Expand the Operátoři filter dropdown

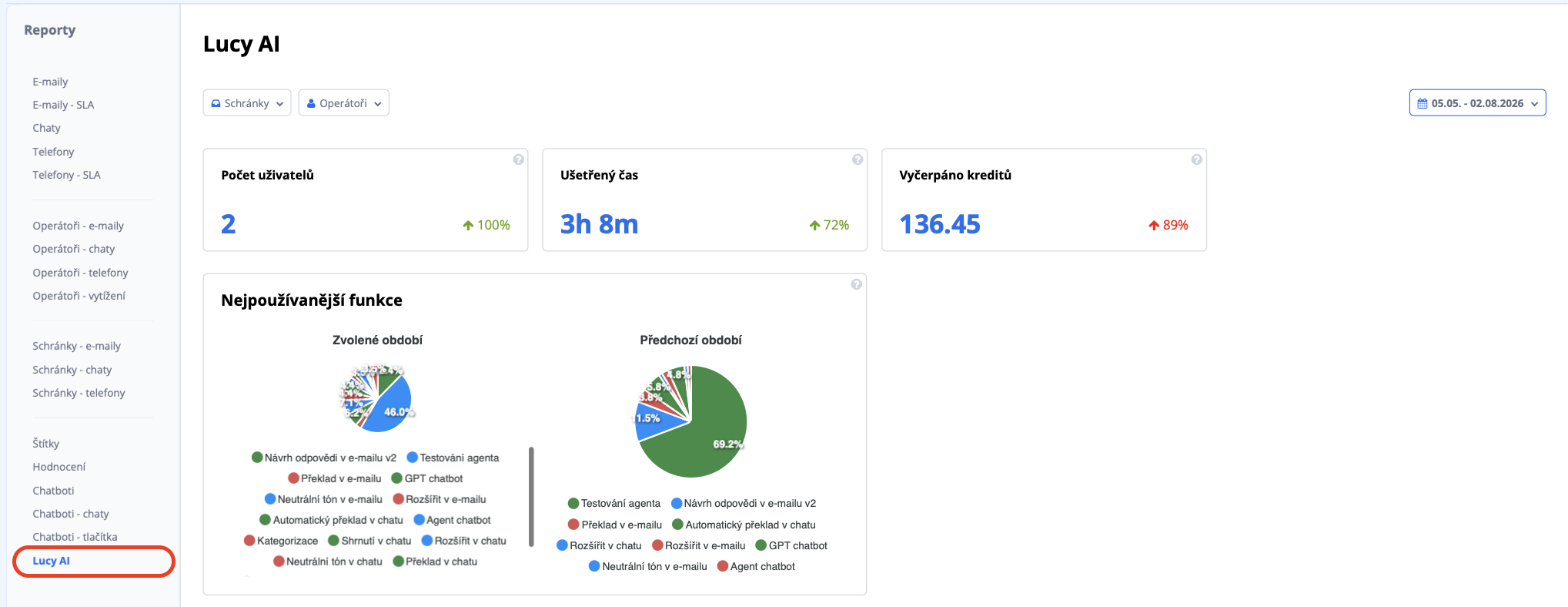pyautogui.click(x=343, y=103)
